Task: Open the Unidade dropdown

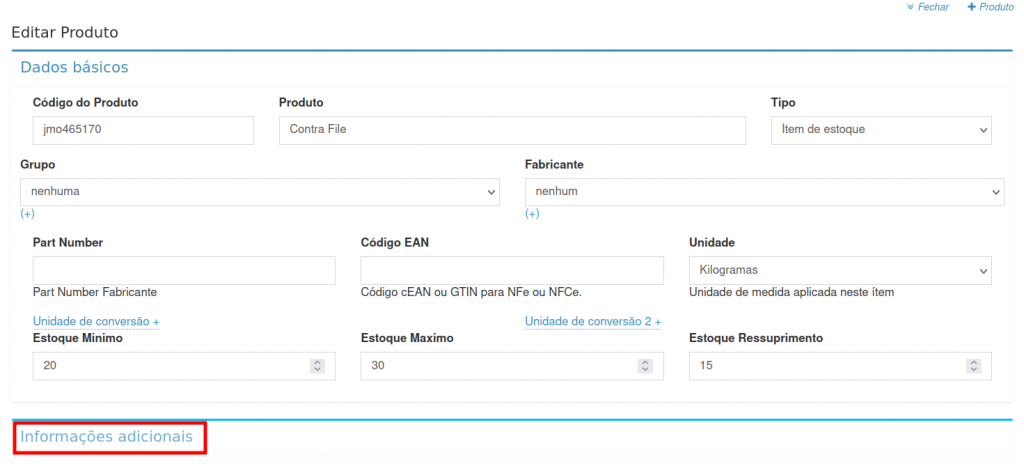Action: [x=840, y=271]
